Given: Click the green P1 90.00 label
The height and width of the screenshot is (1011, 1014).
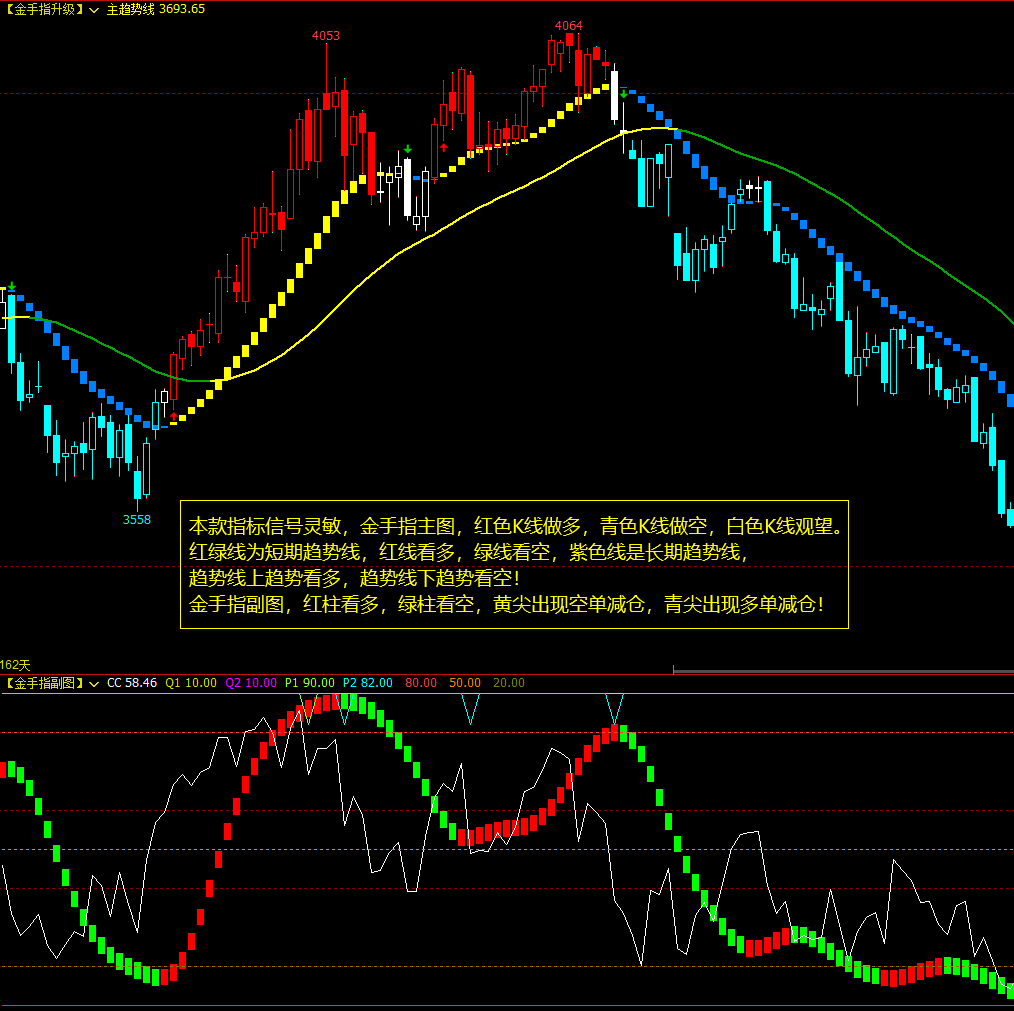Looking at the screenshot, I should 310,683.
